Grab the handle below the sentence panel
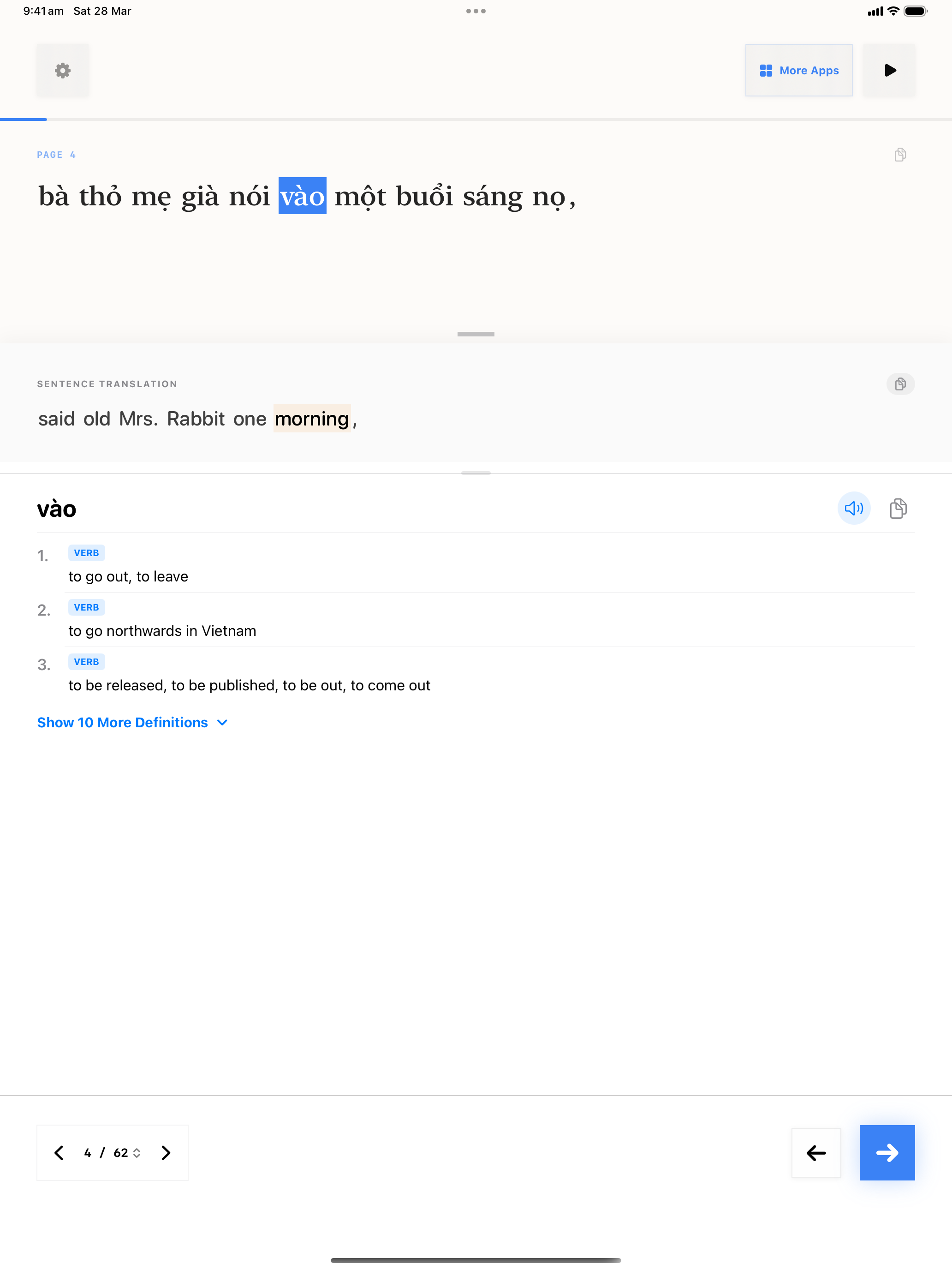The width and height of the screenshot is (952, 1270). (x=476, y=334)
